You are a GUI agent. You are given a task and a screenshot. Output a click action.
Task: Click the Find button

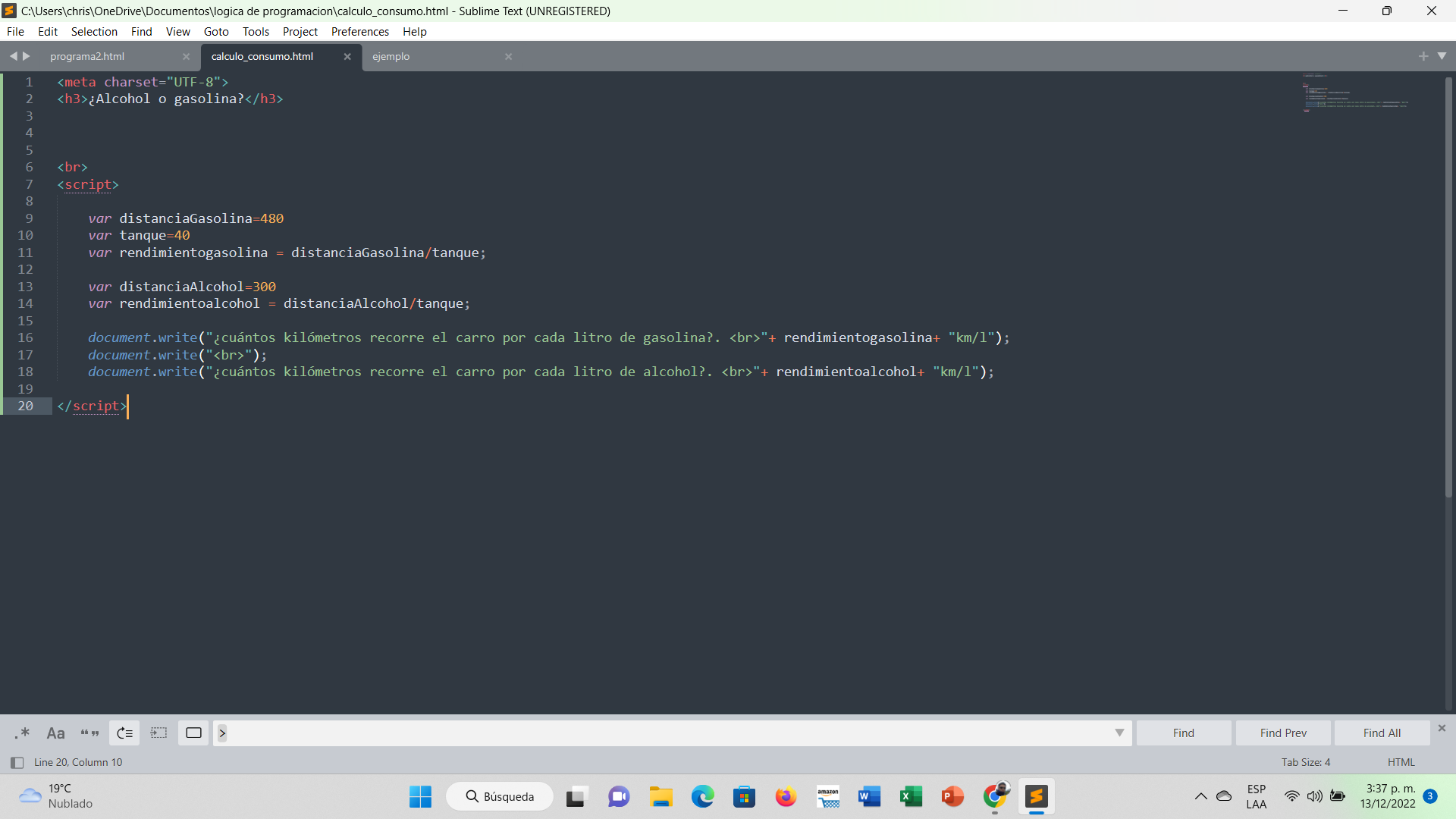(1183, 733)
